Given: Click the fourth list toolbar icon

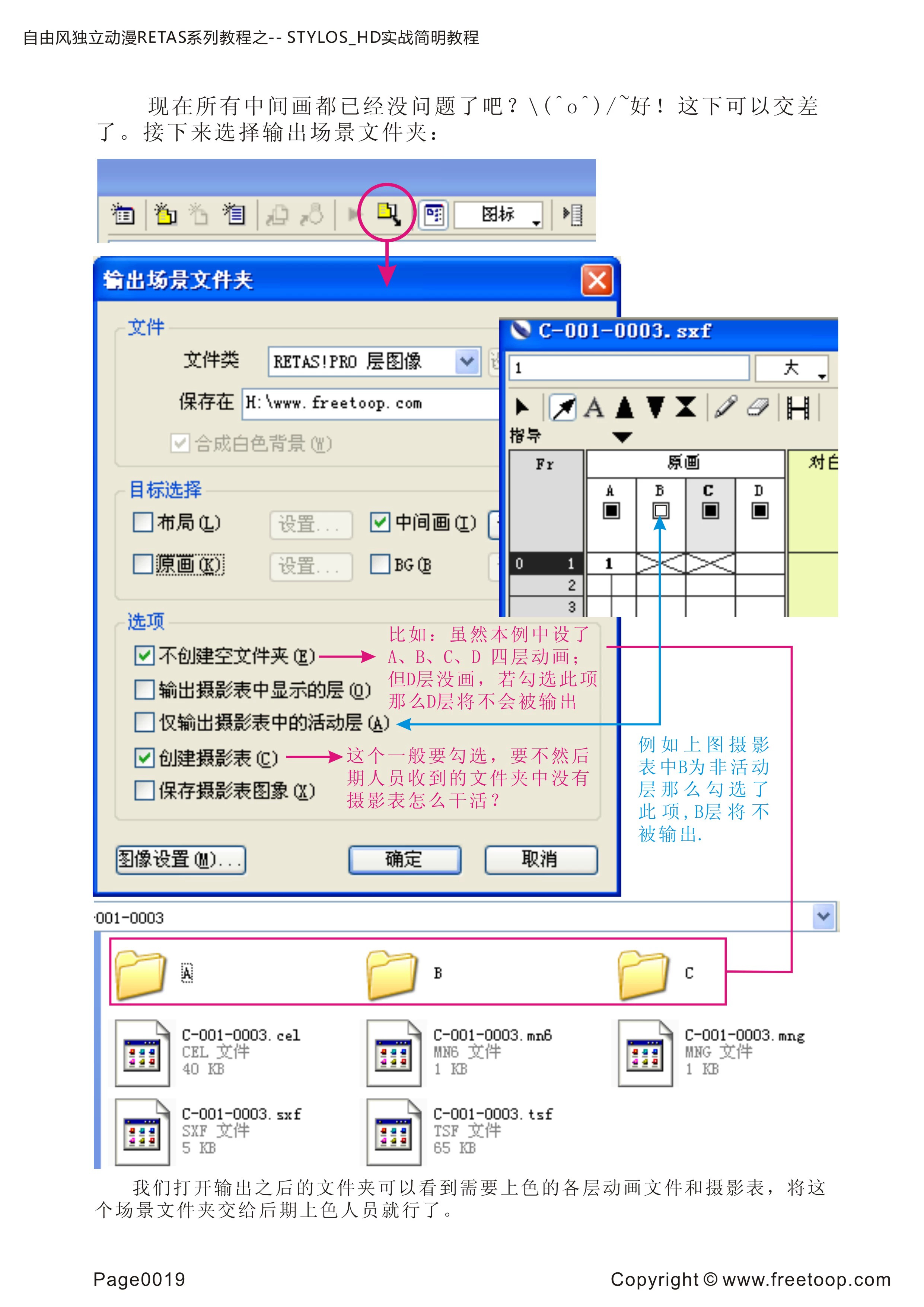Looking at the screenshot, I should click(x=234, y=214).
